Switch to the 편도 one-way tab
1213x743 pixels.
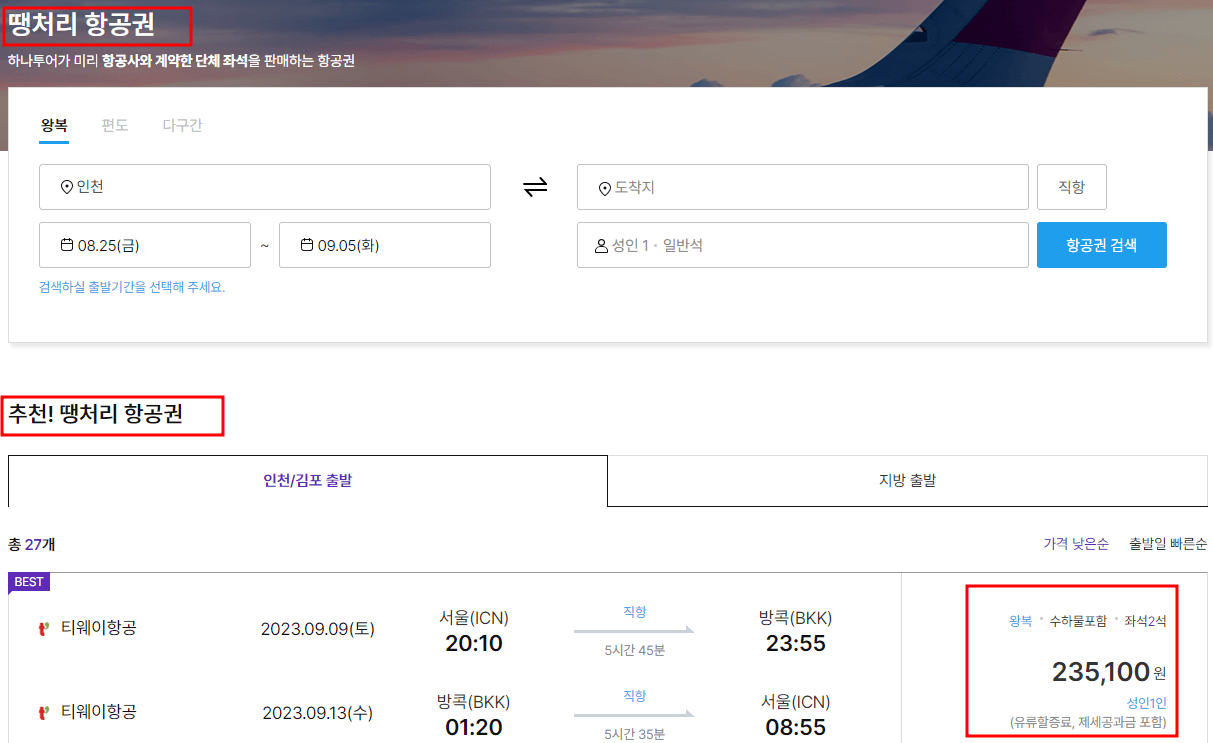click(113, 126)
